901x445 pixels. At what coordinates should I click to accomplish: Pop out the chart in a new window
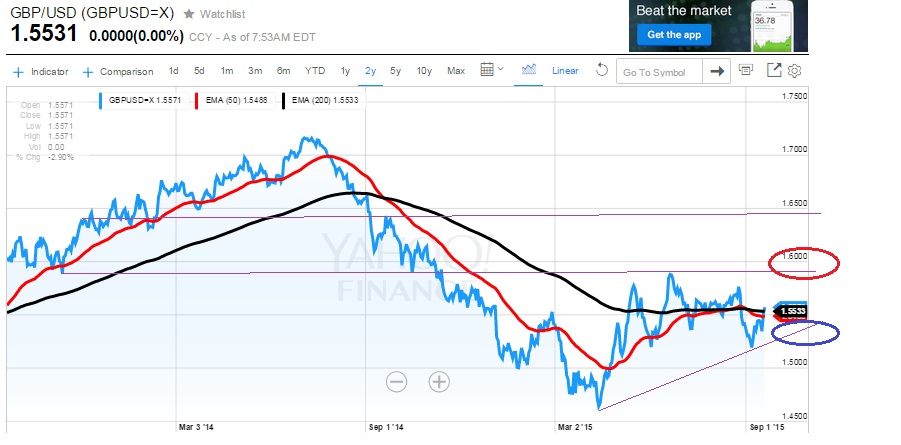tap(774, 70)
